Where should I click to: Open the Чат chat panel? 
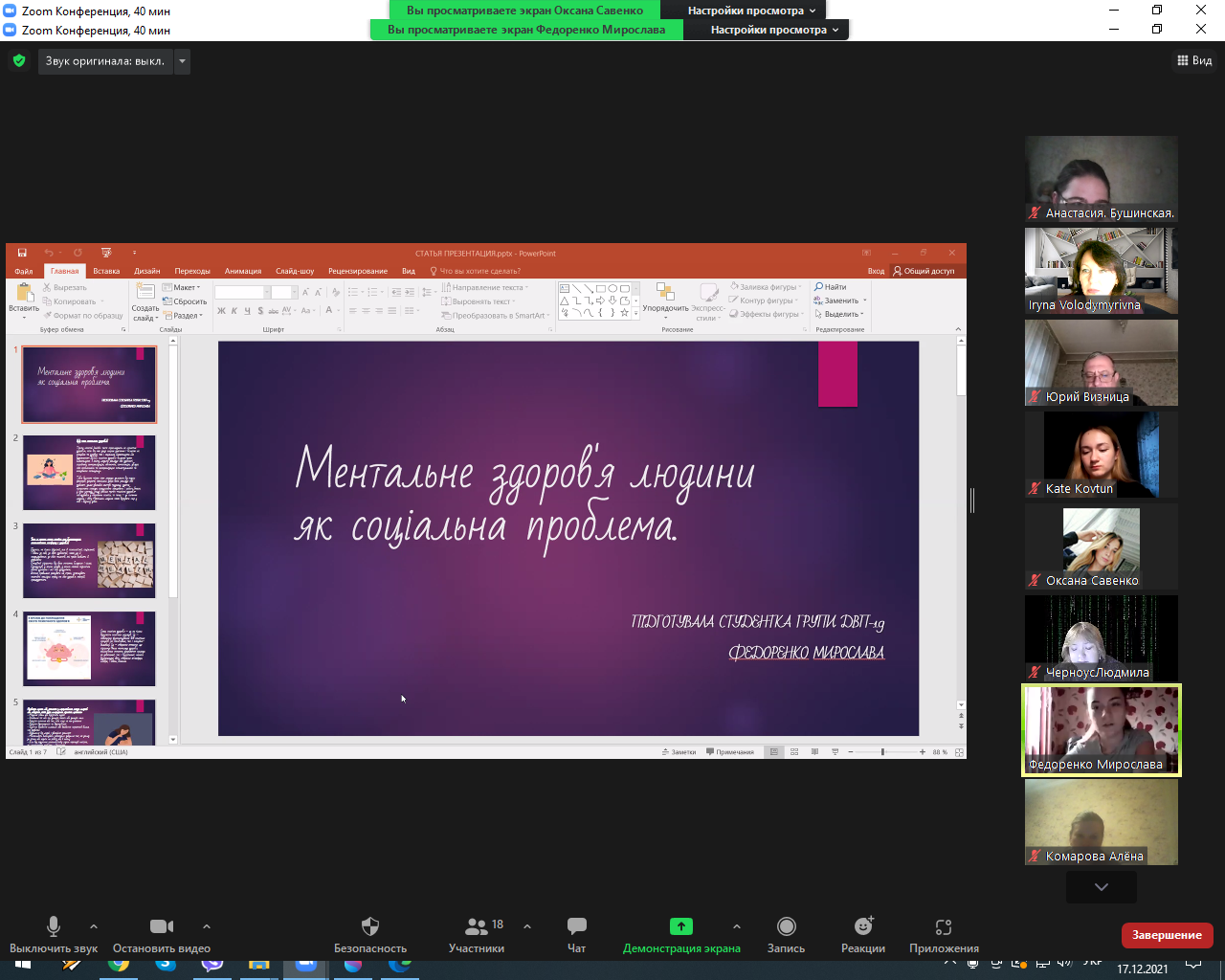tap(576, 926)
